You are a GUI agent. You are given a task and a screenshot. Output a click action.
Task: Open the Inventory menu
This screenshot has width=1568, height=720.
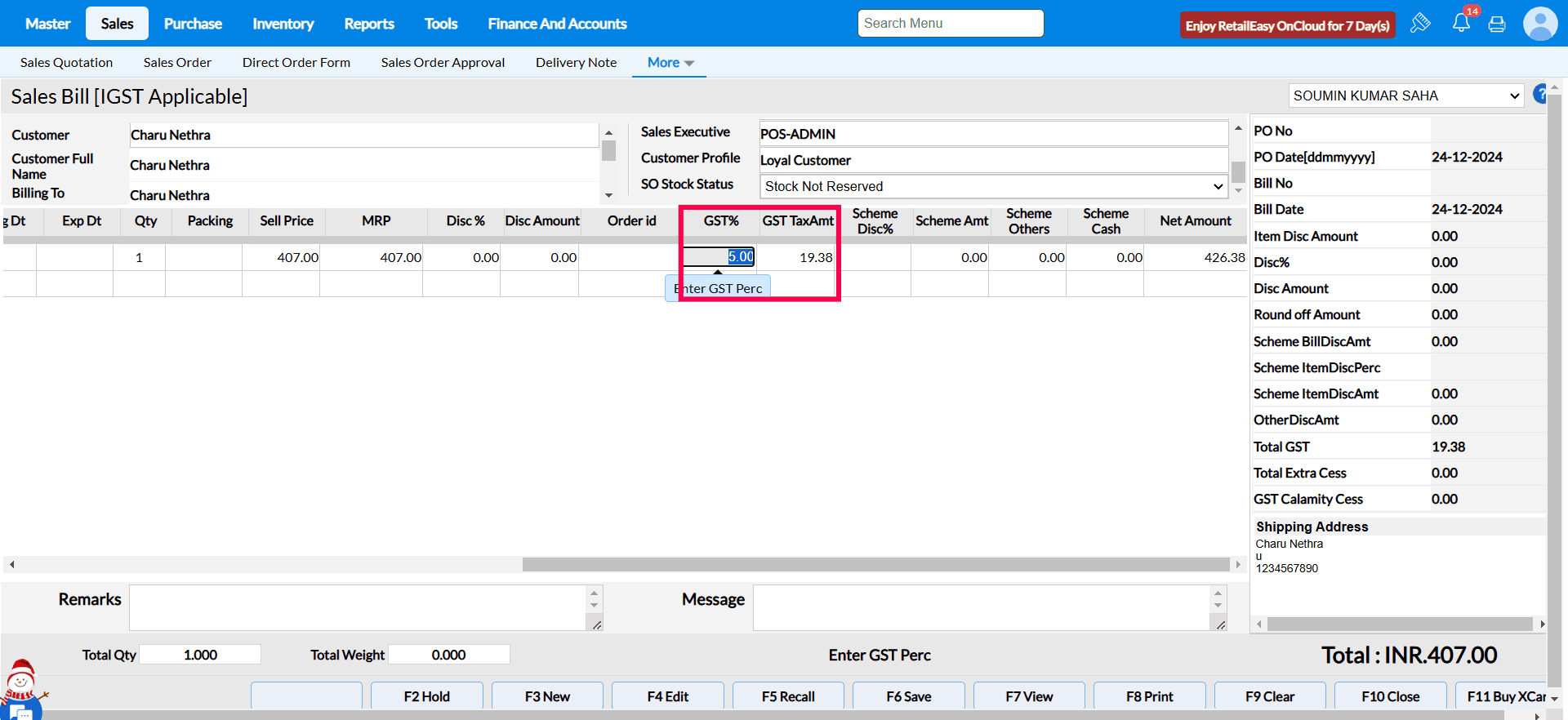click(283, 24)
